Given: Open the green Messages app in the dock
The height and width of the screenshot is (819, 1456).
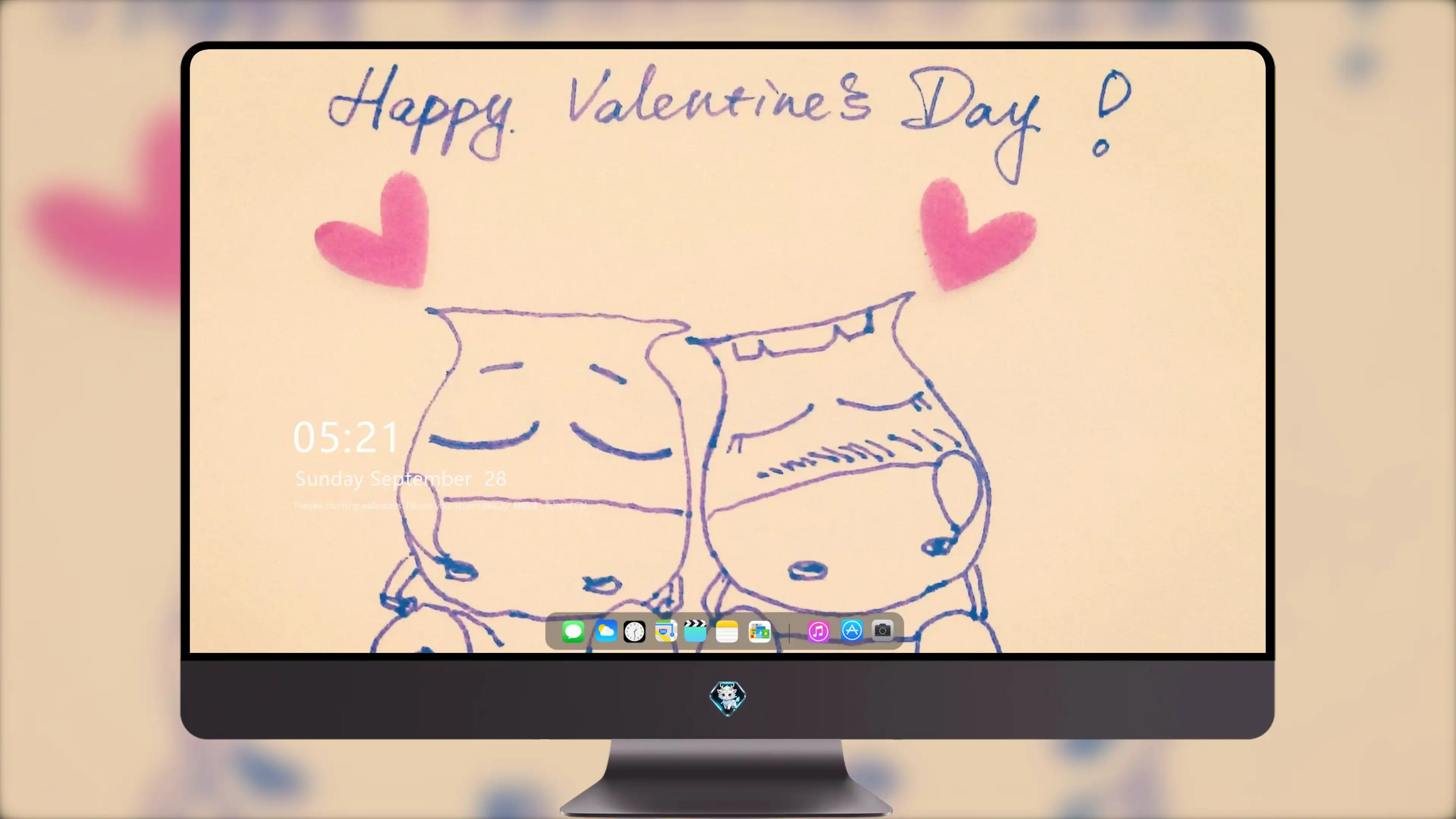Looking at the screenshot, I should (x=573, y=631).
